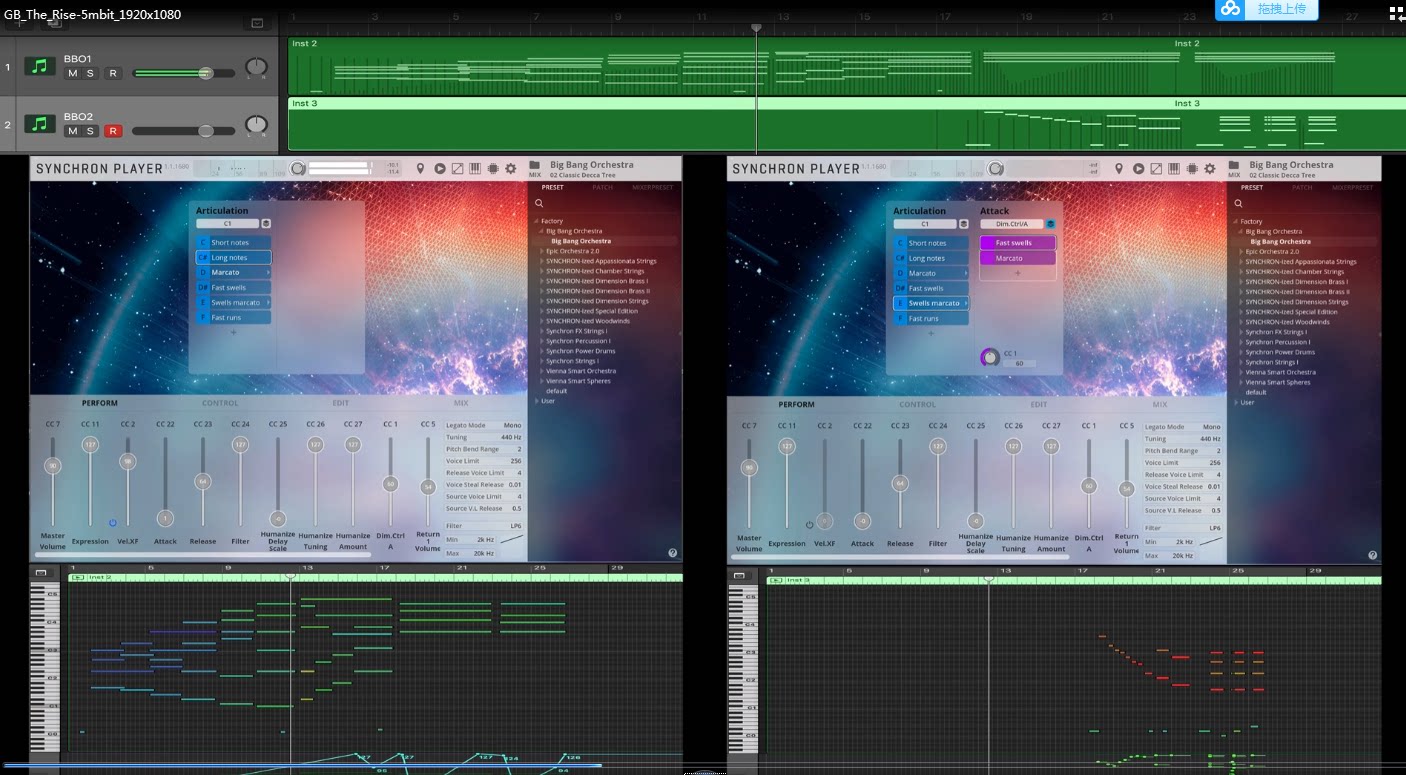Click the preset search icon in right Synchron Player
Image resolution: width=1406 pixels, height=775 pixels.
(1238, 203)
